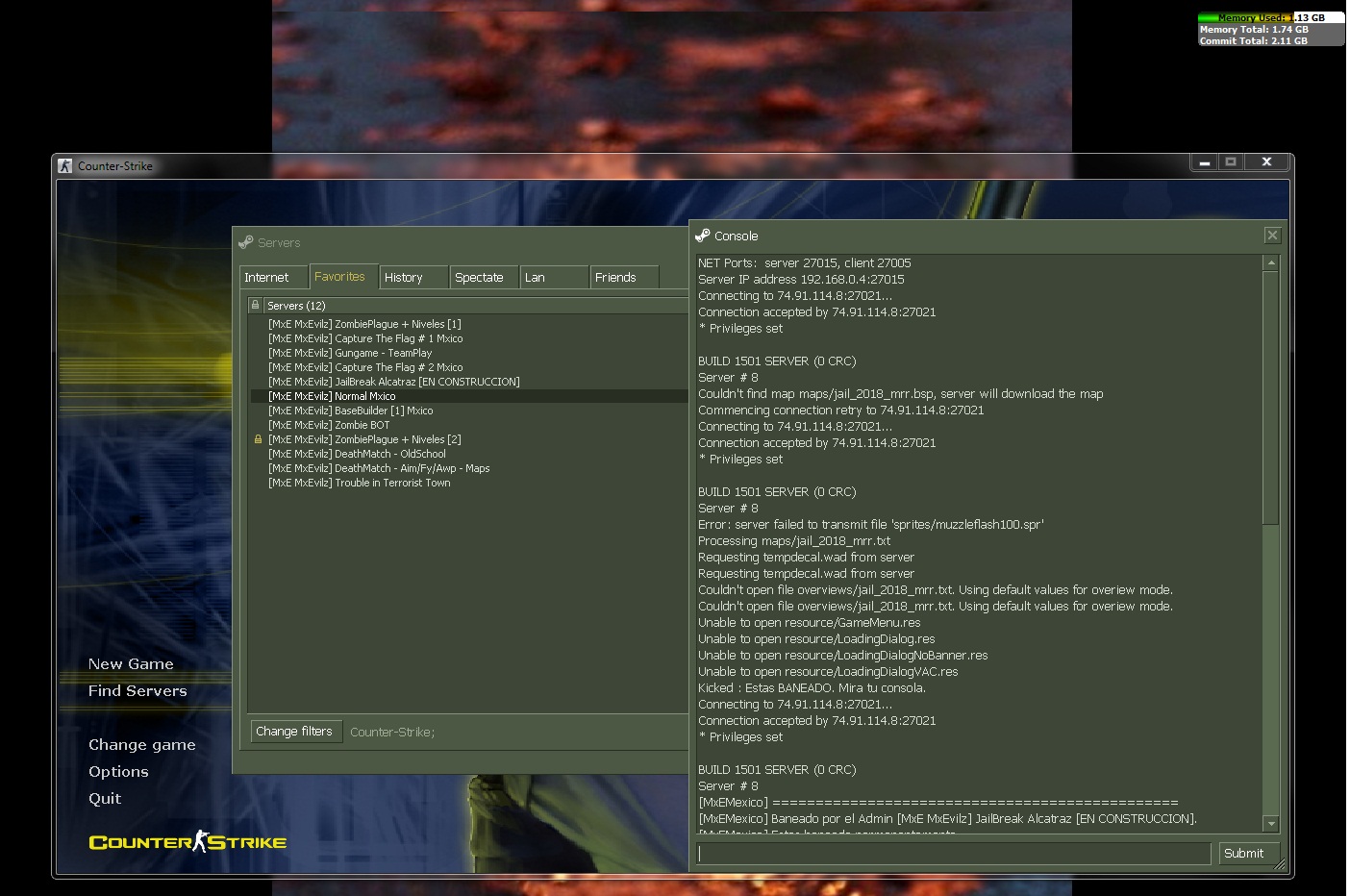1350x896 pixels.
Task: Click the Counter-Strike logo at bottom left
Action: click(187, 842)
